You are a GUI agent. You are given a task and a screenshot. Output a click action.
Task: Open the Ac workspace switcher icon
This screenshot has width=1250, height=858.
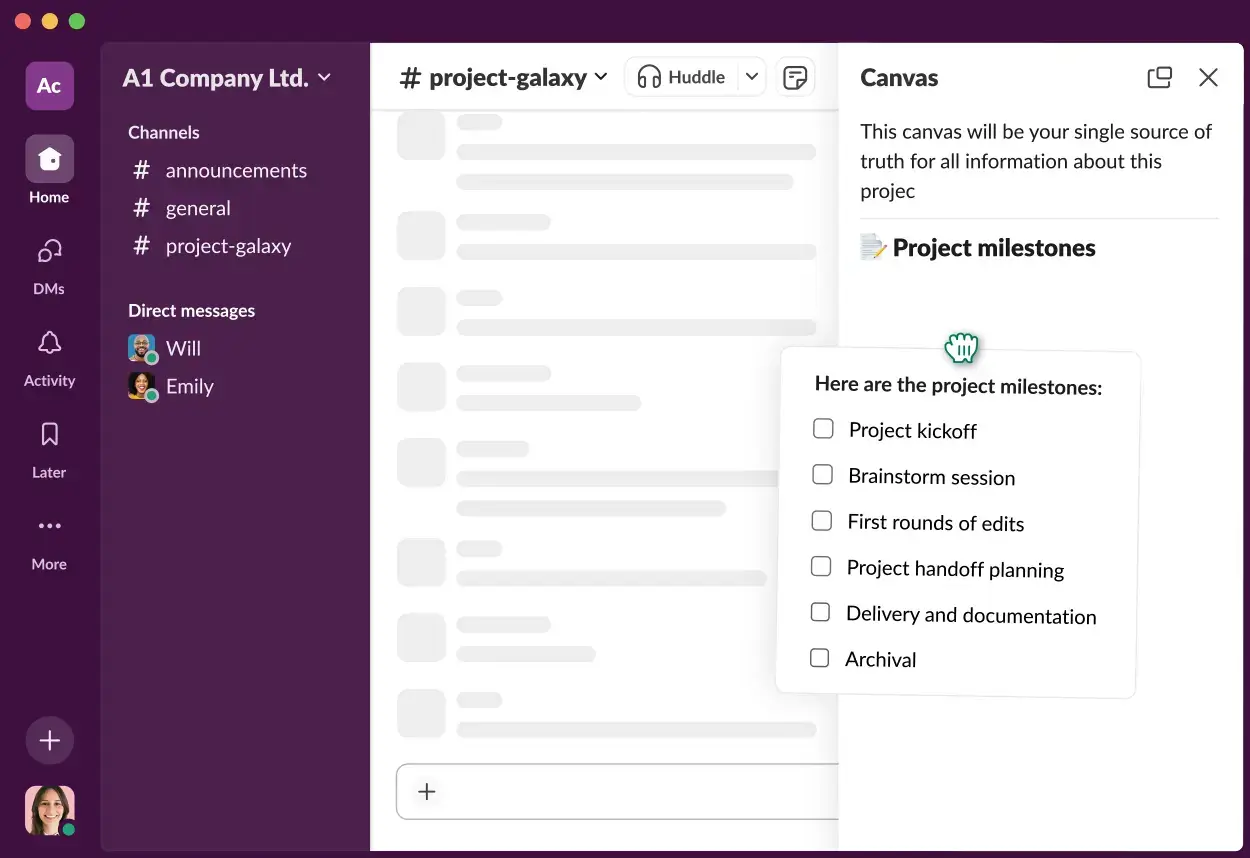(49, 85)
